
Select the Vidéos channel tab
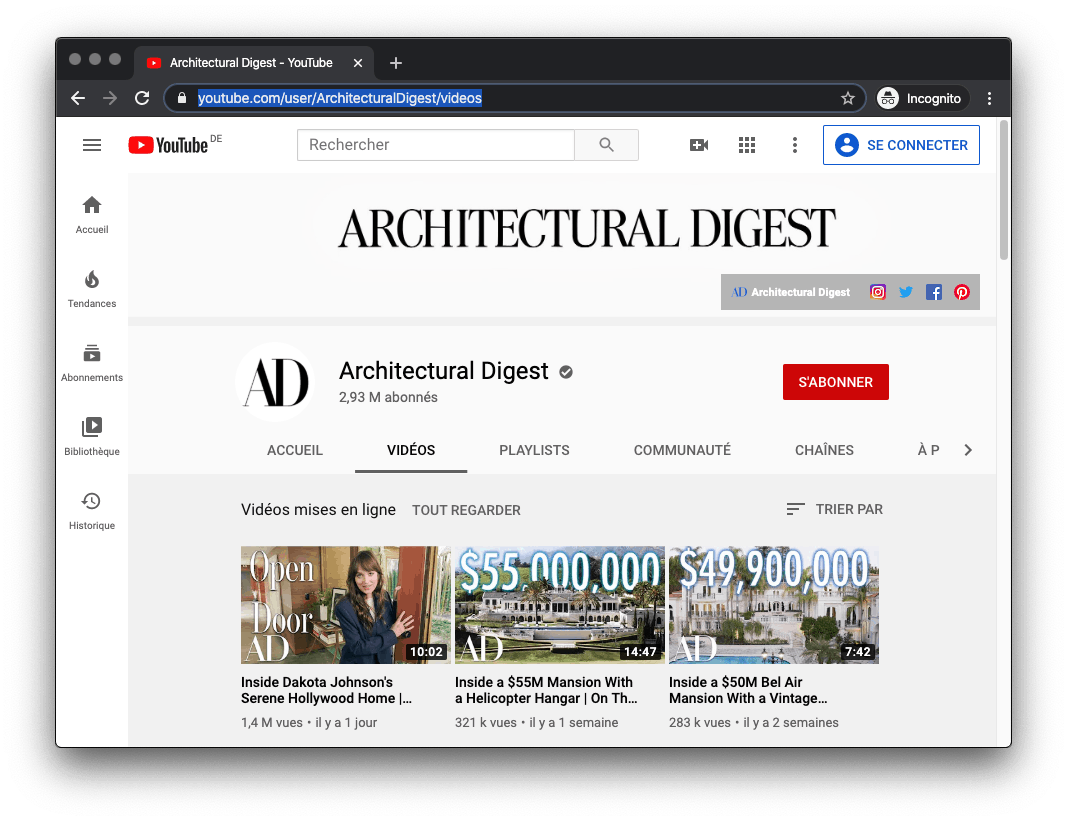click(411, 450)
